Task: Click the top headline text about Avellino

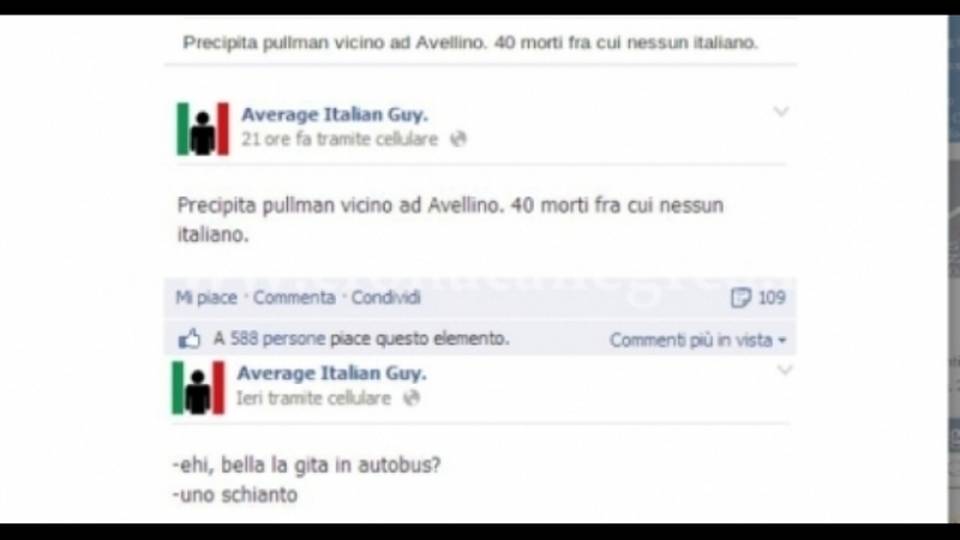Action: 470,42
